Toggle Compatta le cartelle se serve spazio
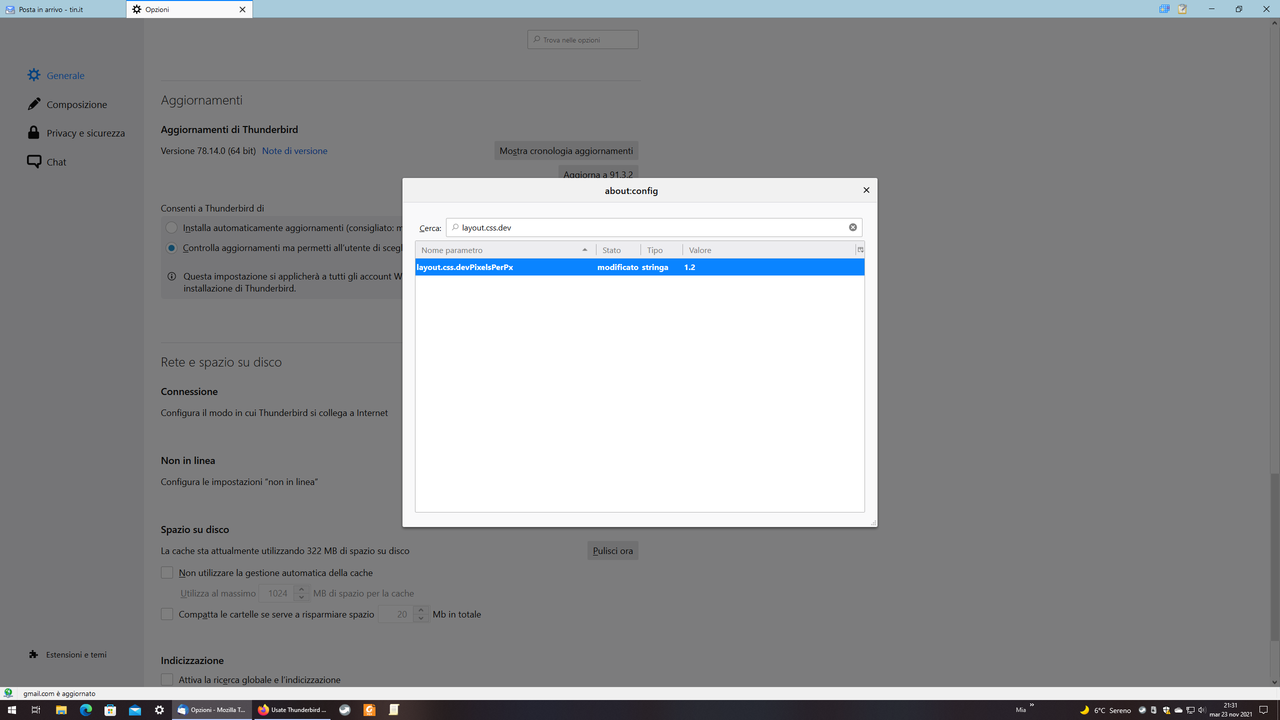1280x720 pixels. [x=167, y=613]
